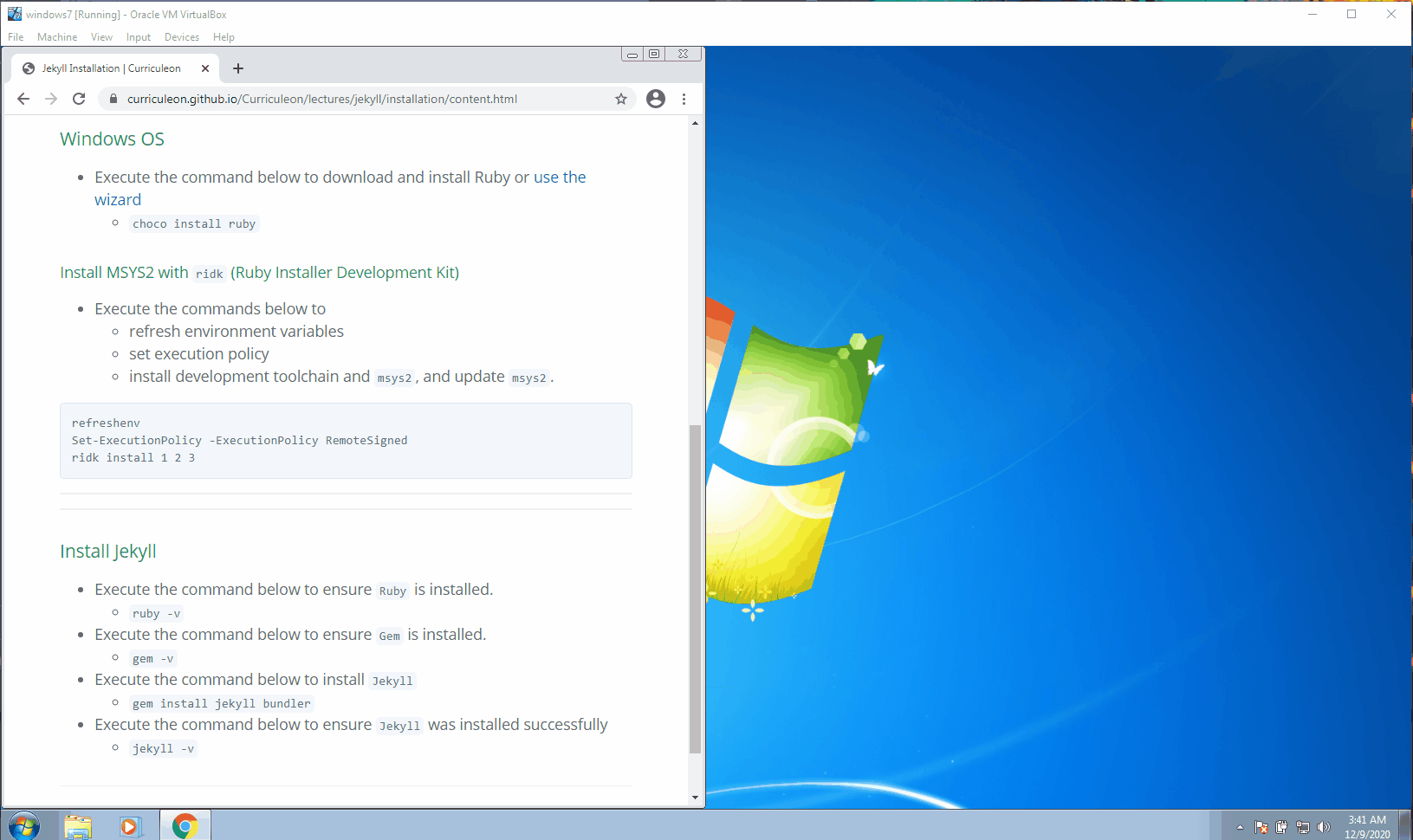Viewport: 1413px width, 840px height.
Task: Bookmark this page with the star icon
Action: 621,99
